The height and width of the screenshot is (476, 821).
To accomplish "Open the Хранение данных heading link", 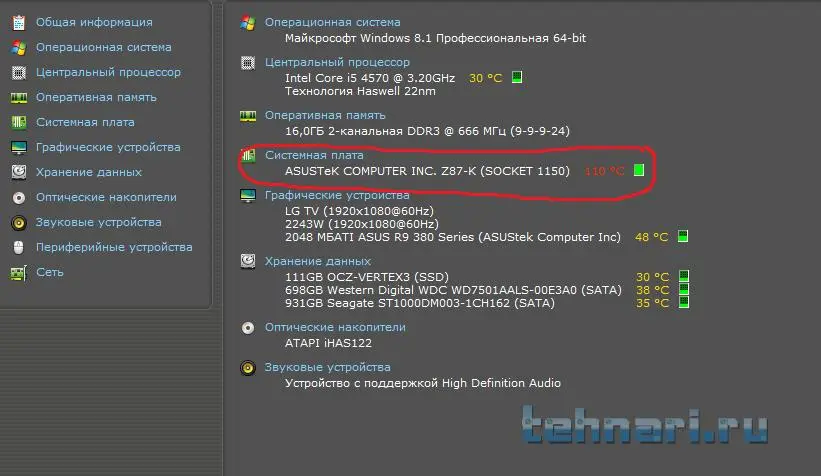I will 317,261.
